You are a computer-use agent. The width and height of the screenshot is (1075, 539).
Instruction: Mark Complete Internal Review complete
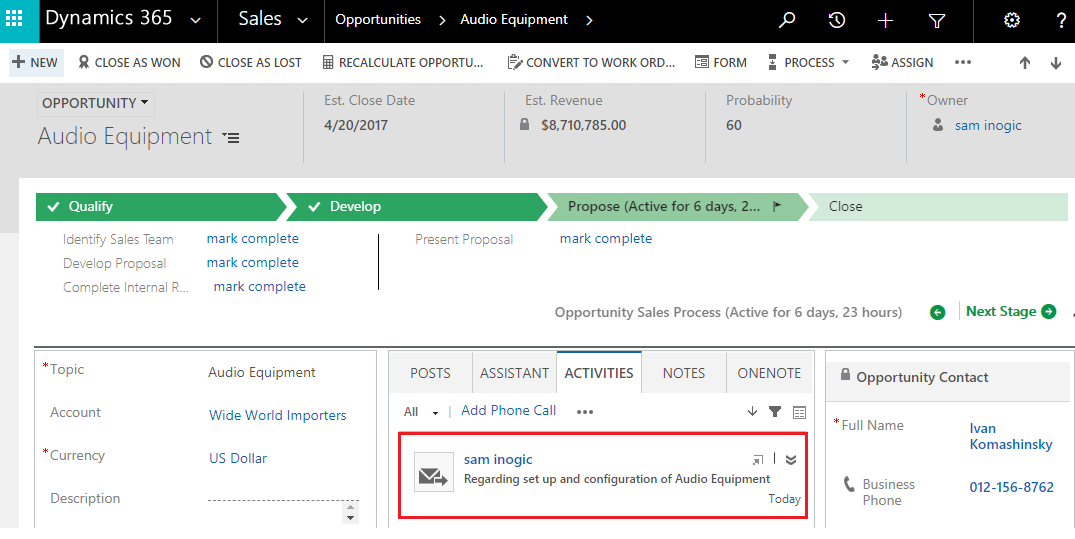point(260,287)
